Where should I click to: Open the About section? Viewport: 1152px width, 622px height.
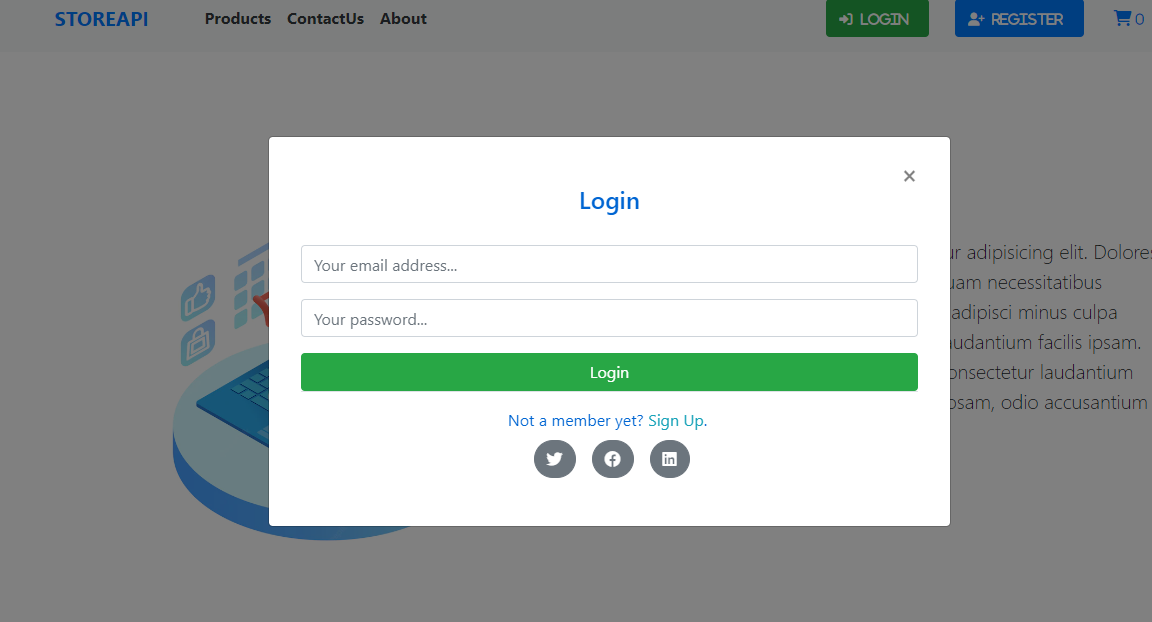tap(403, 18)
